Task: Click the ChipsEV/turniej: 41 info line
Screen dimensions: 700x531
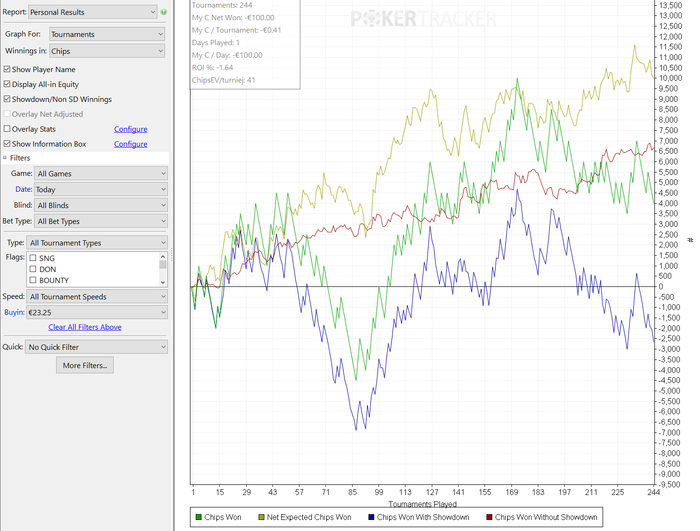Action: click(224, 80)
